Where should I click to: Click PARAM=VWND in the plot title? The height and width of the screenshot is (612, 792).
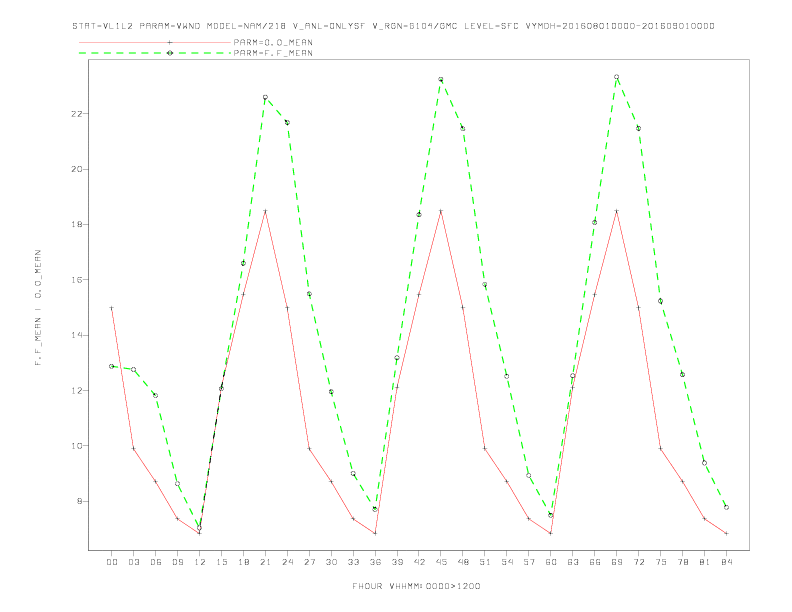click(170, 26)
